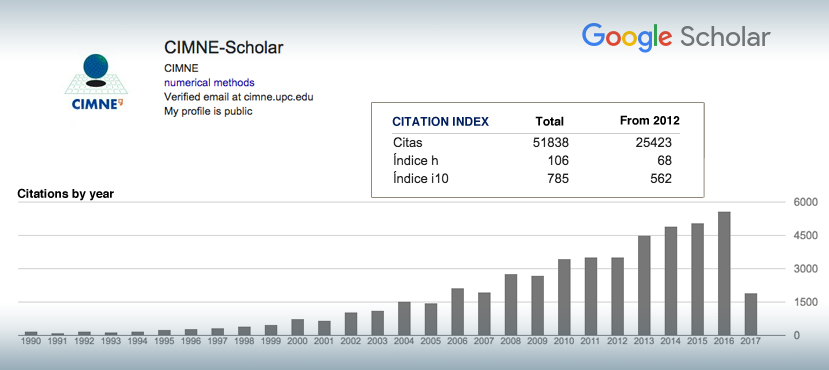Select the Índice h row label

click(x=416, y=160)
